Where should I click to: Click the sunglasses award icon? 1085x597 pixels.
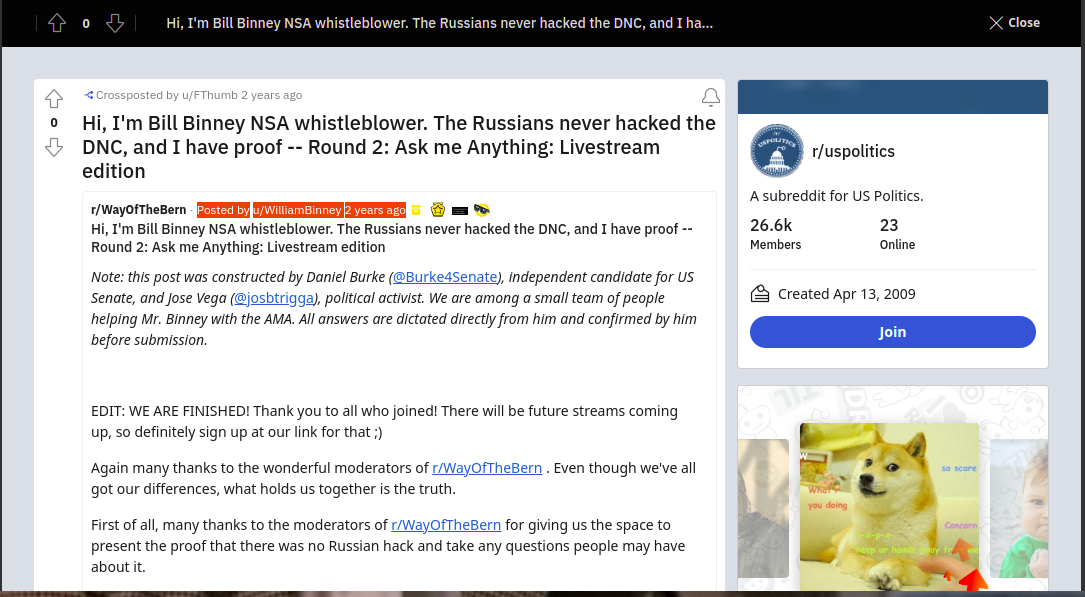[x=481, y=210]
